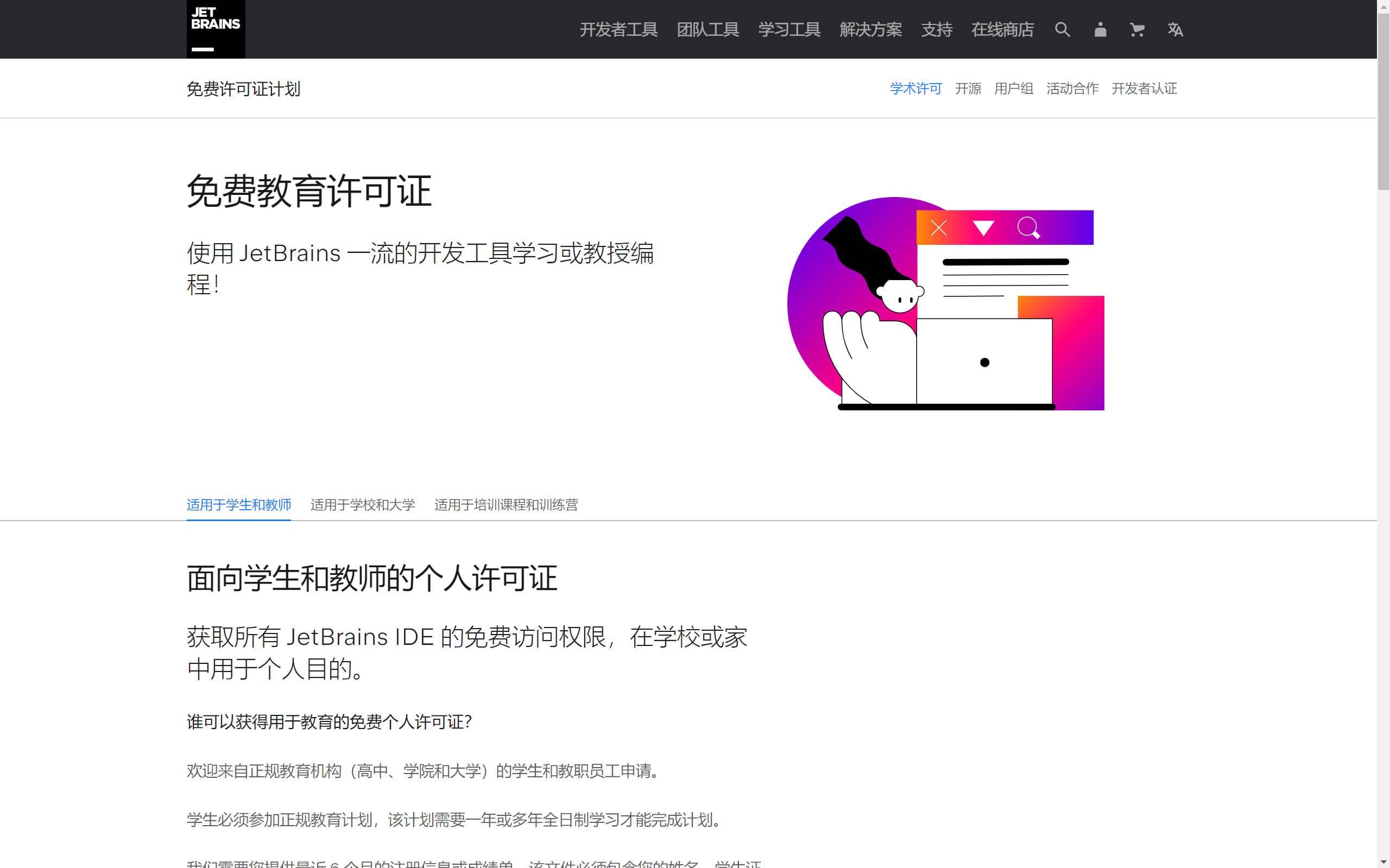The height and width of the screenshot is (868, 1390).
Task: Click the 欢迎来自正规教育机构 paragraph
Action: click(x=425, y=770)
